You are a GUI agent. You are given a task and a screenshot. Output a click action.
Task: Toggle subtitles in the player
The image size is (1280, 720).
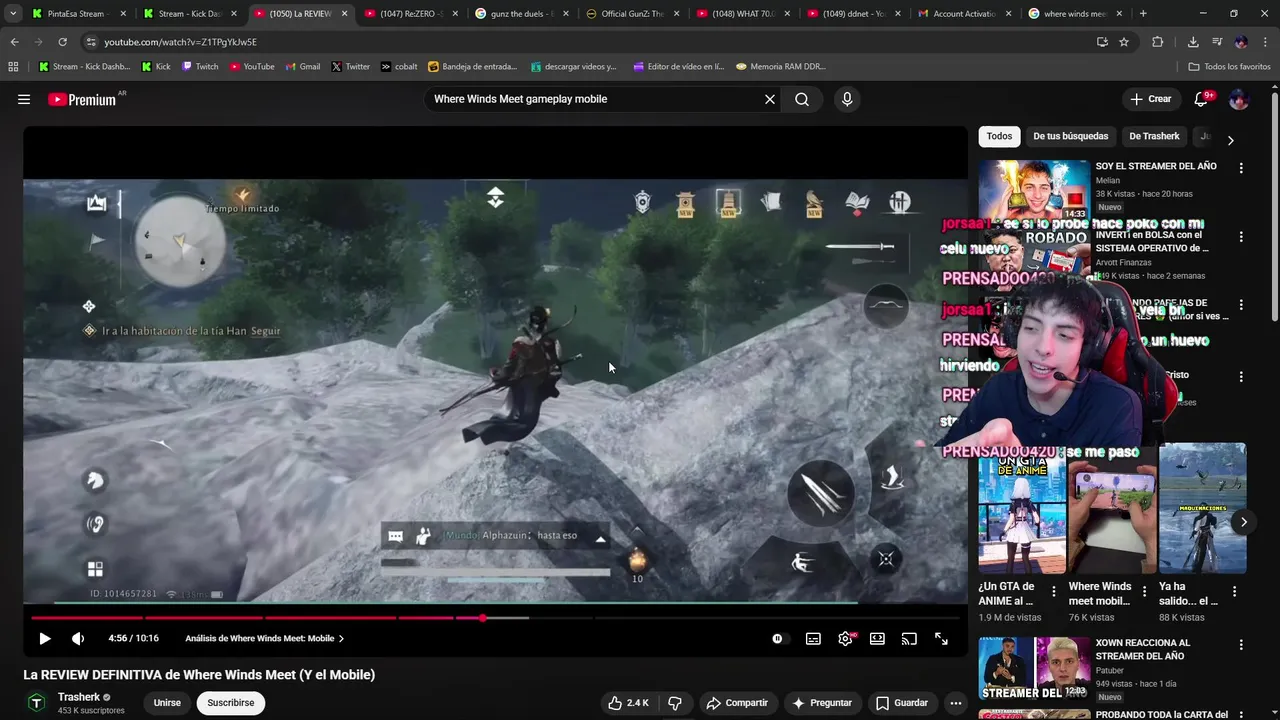click(813, 638)
